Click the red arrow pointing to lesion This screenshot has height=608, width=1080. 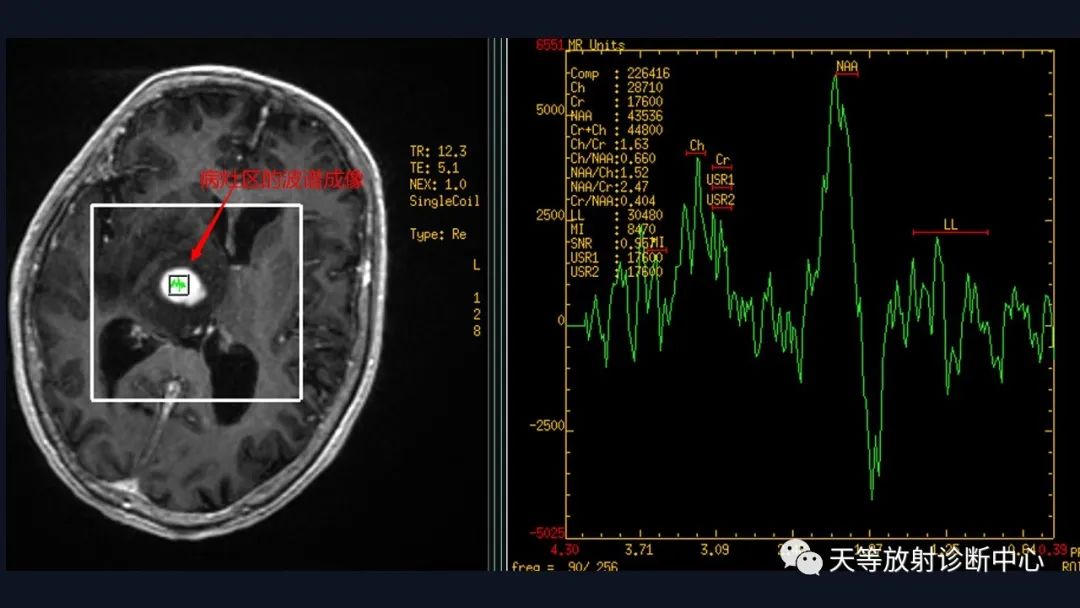208,227
